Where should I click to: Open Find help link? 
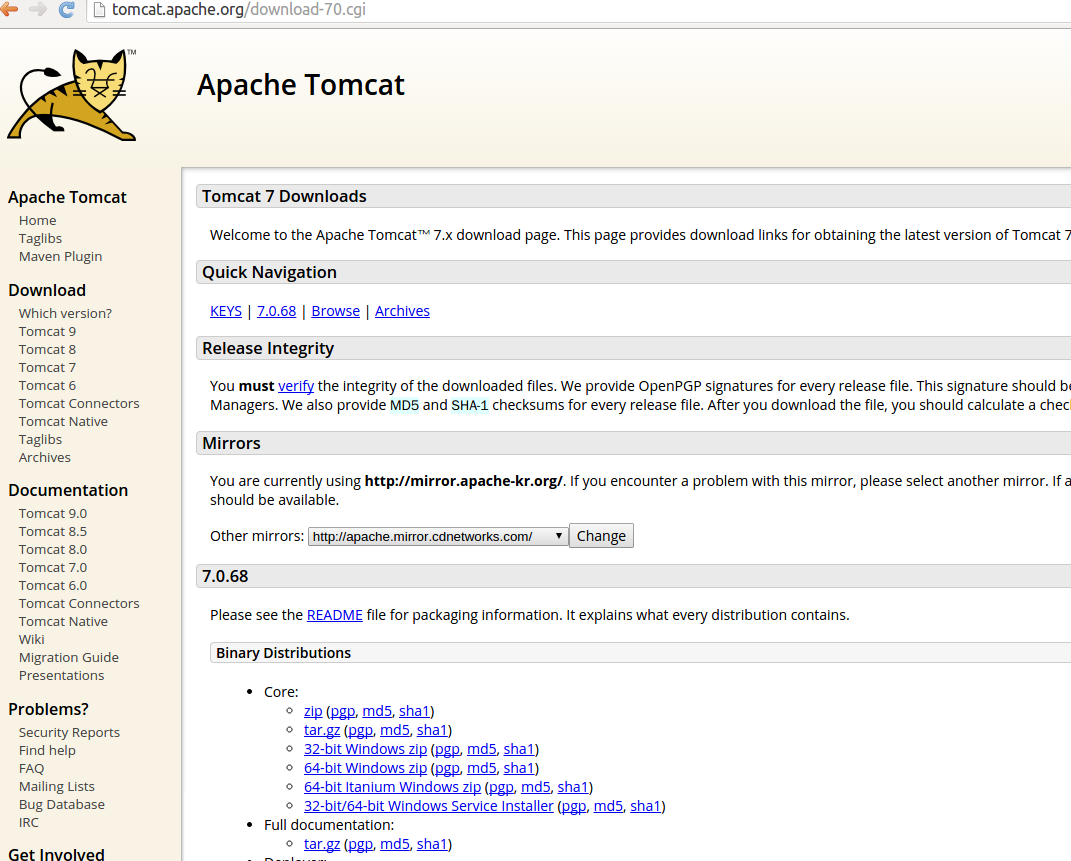pyautogui.click(x=47, y=750)
